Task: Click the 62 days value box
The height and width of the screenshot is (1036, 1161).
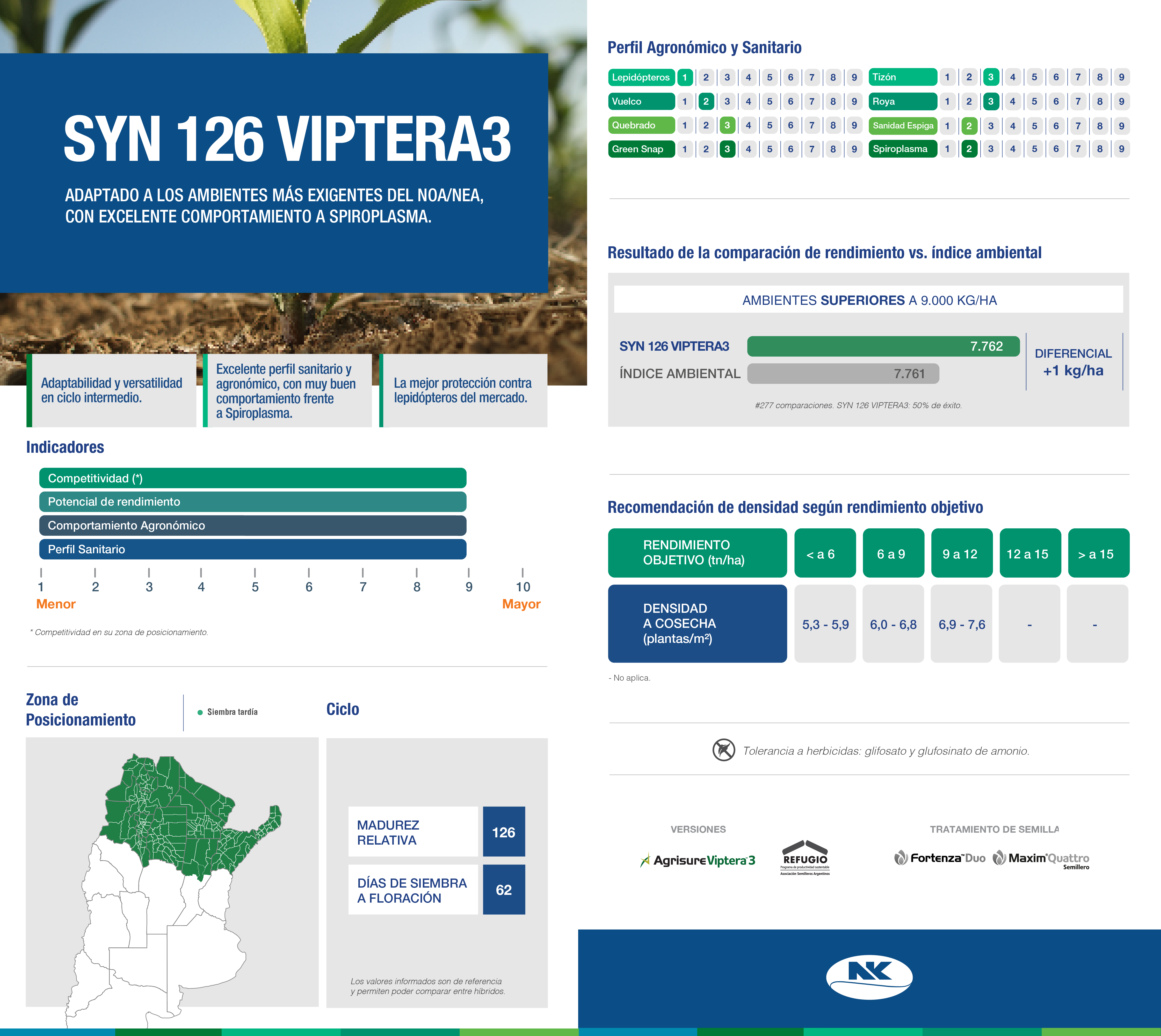Action: [504, 890]
